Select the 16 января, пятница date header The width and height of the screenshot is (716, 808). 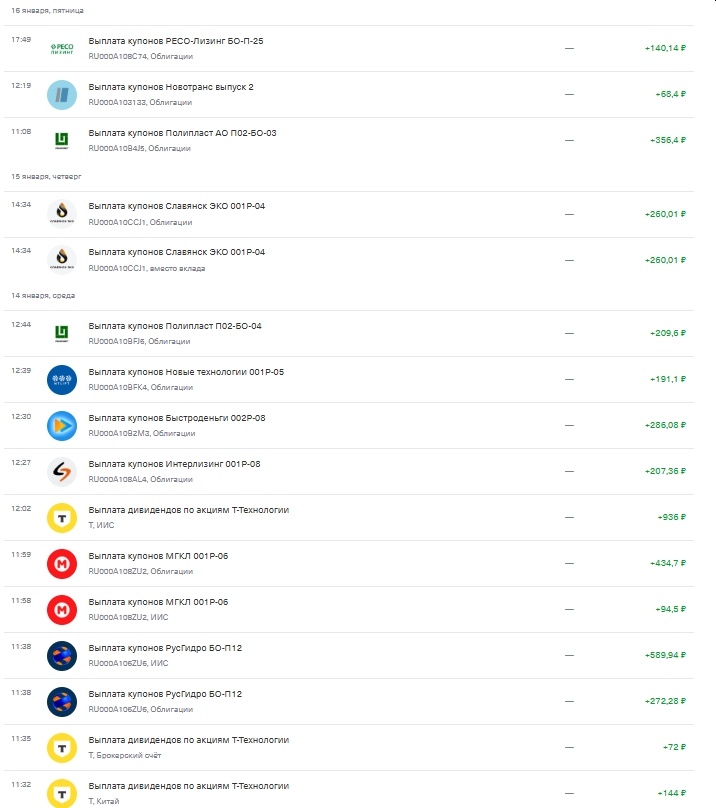tap(47, 10)
